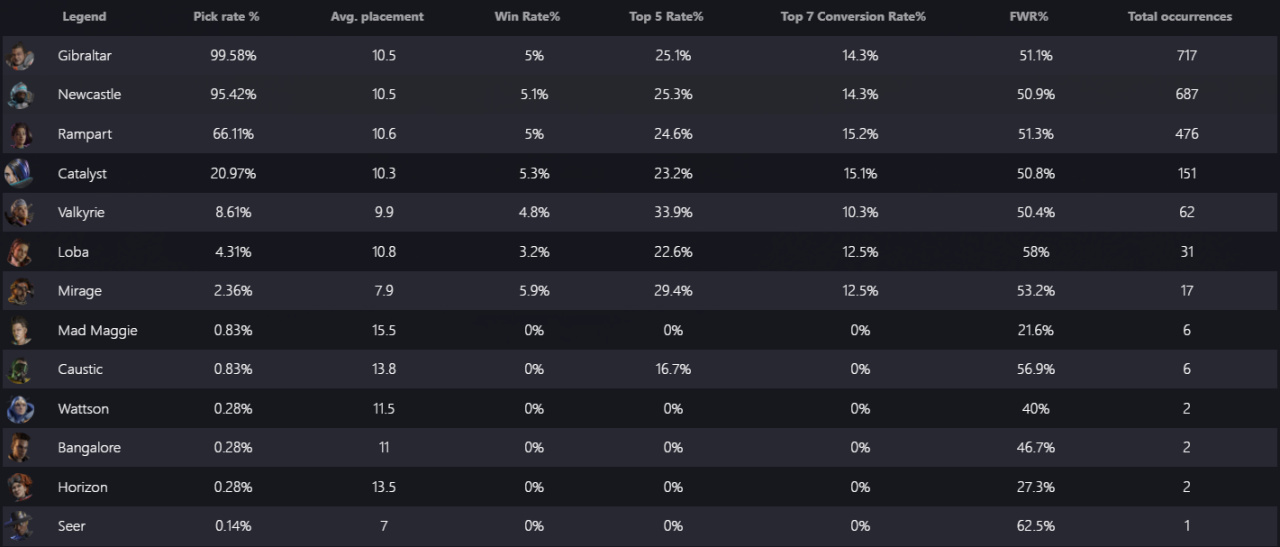Screen dimensions: 1280x547
Task: Click the Seer legend portrait icon
Action: pyautogui.click(x=20, y=526)
